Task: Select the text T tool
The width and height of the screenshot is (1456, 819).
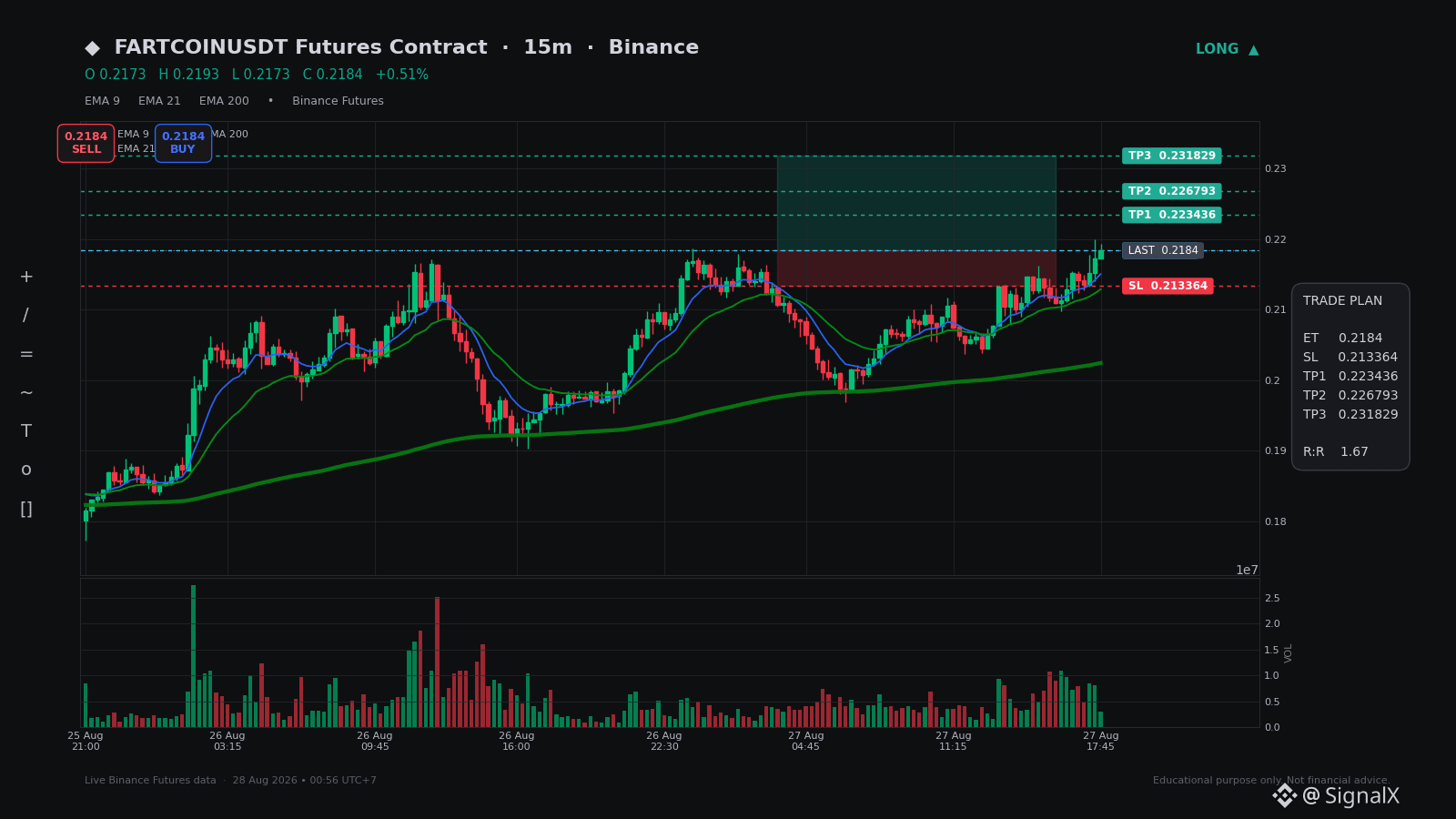Action: click(26, 431)
